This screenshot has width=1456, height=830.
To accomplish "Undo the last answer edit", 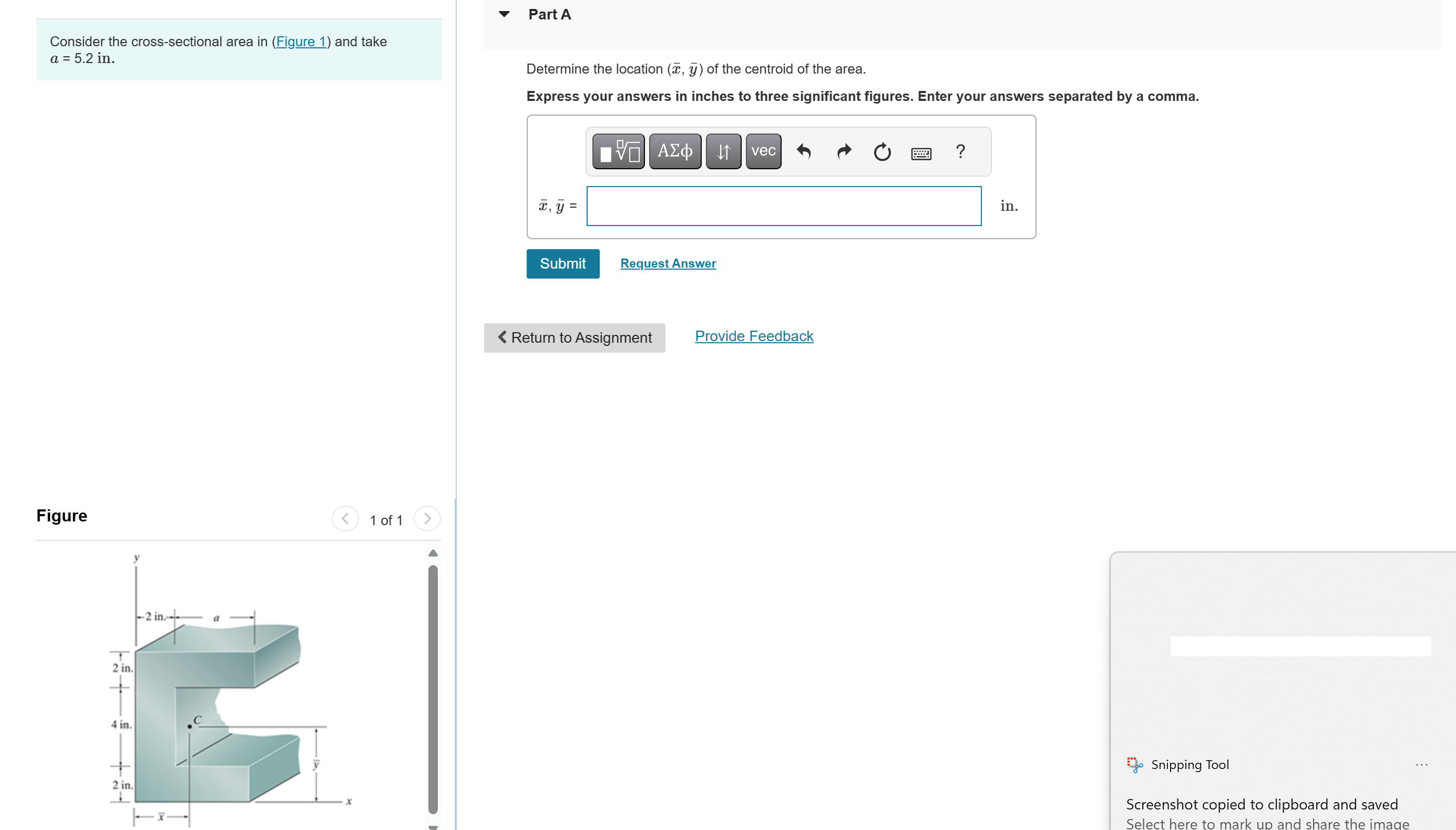I will (805, 151).
